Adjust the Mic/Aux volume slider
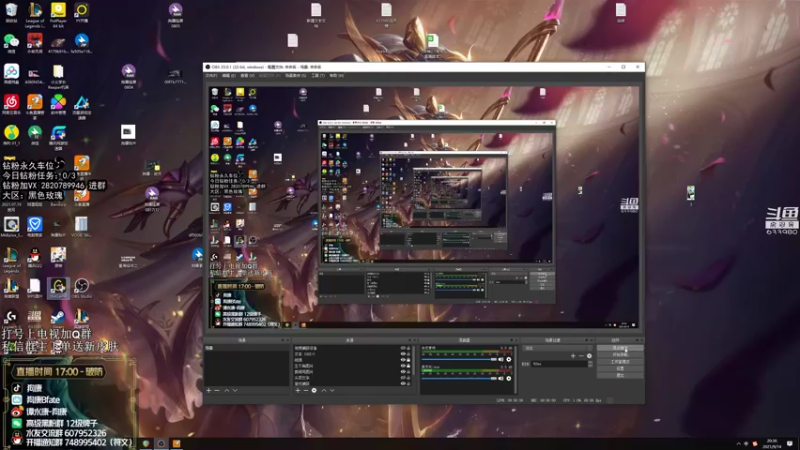The width and height of the screenshot is (800, 450). 459,378
